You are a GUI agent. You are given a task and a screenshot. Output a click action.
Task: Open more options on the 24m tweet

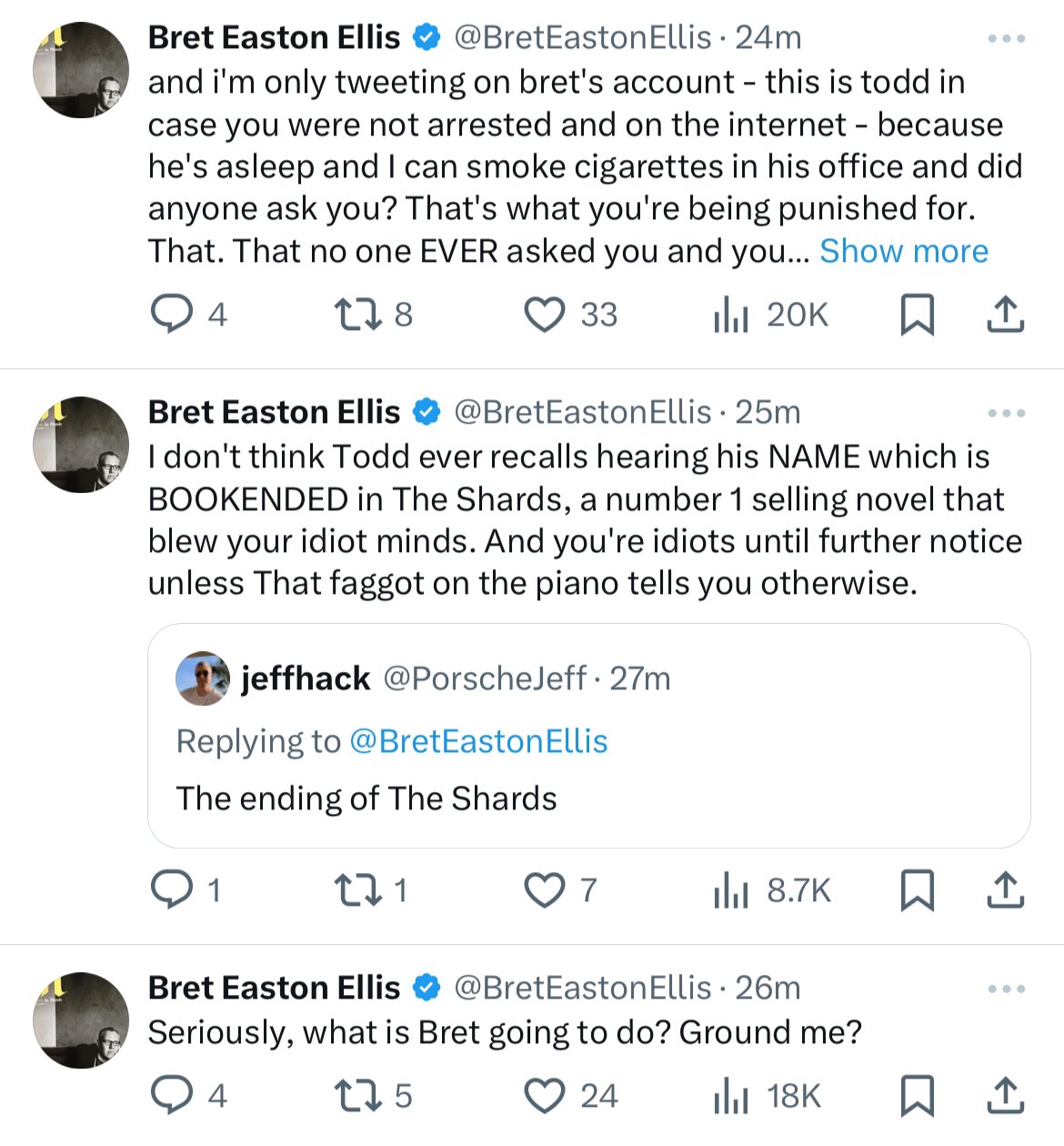click(1007, 38)
